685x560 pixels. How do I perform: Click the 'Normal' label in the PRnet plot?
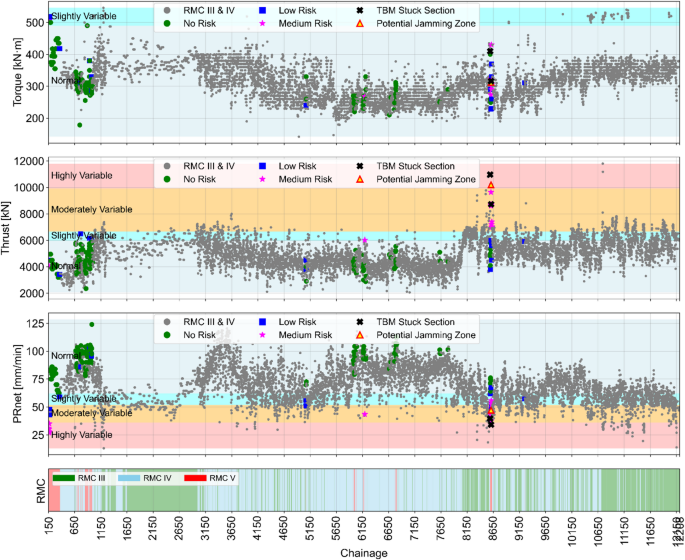click(x=65, y=356)
